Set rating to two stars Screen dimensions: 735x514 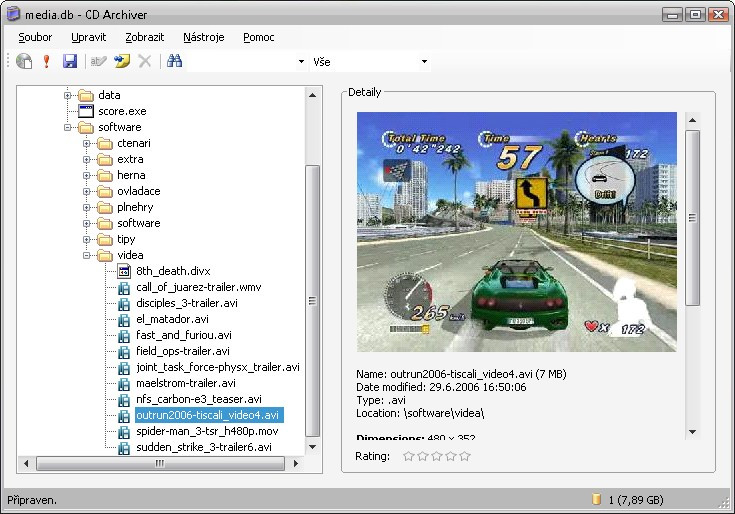(422, 456)
